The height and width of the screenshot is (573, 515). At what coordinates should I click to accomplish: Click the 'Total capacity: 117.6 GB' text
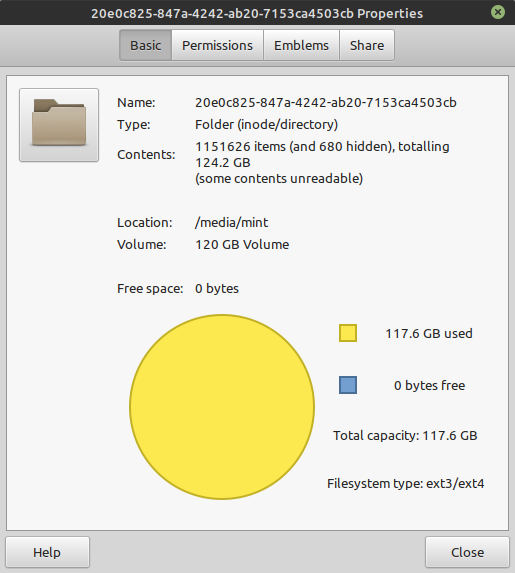point(405,436)
